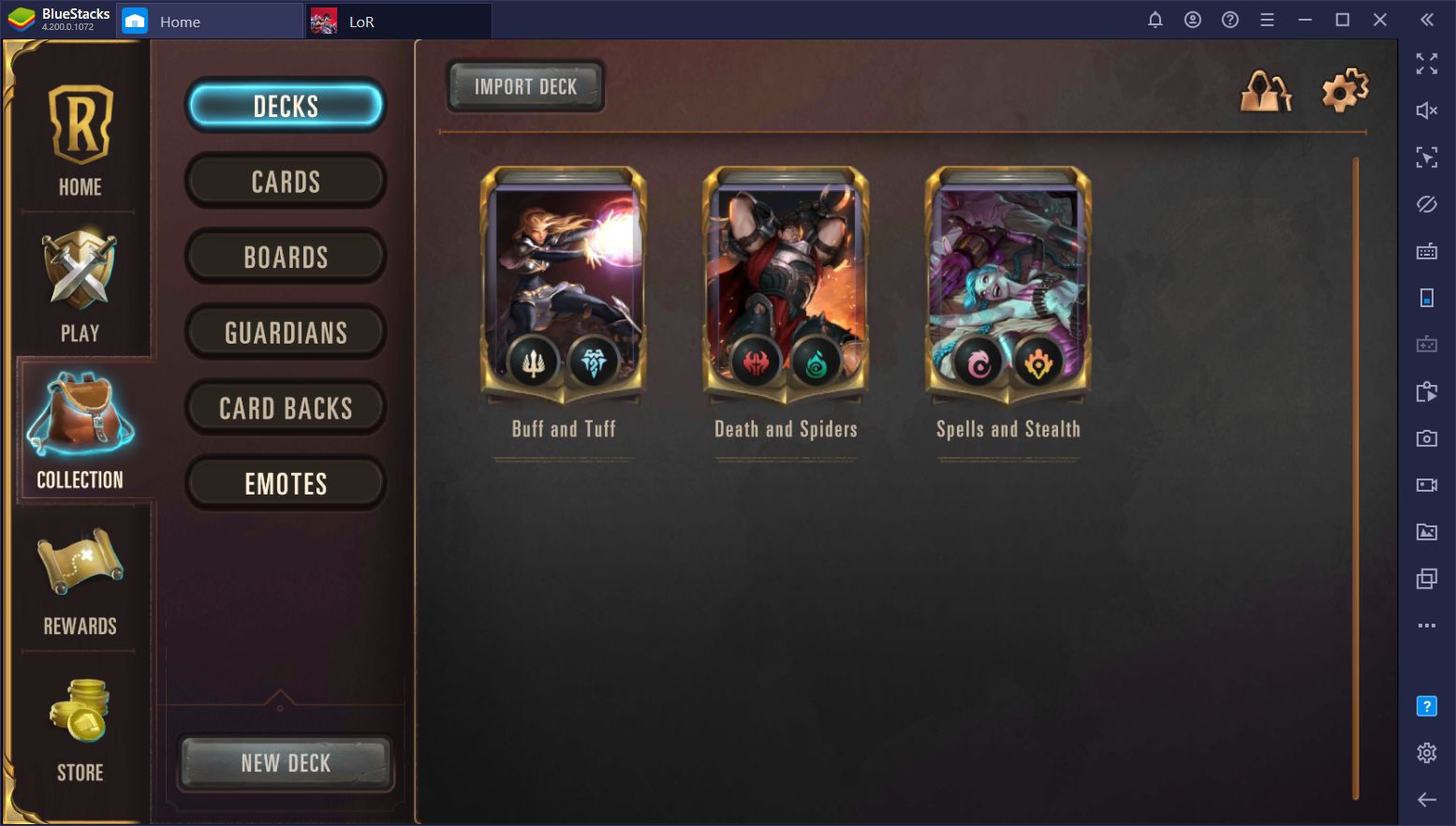
Task: Click the Collection backpack icon
Action: 81,431
